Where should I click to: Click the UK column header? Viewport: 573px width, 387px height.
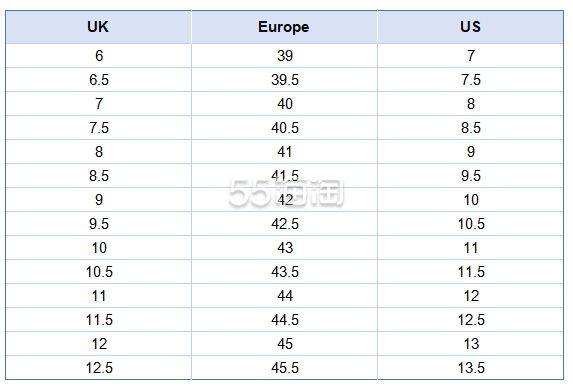point(98,27)
